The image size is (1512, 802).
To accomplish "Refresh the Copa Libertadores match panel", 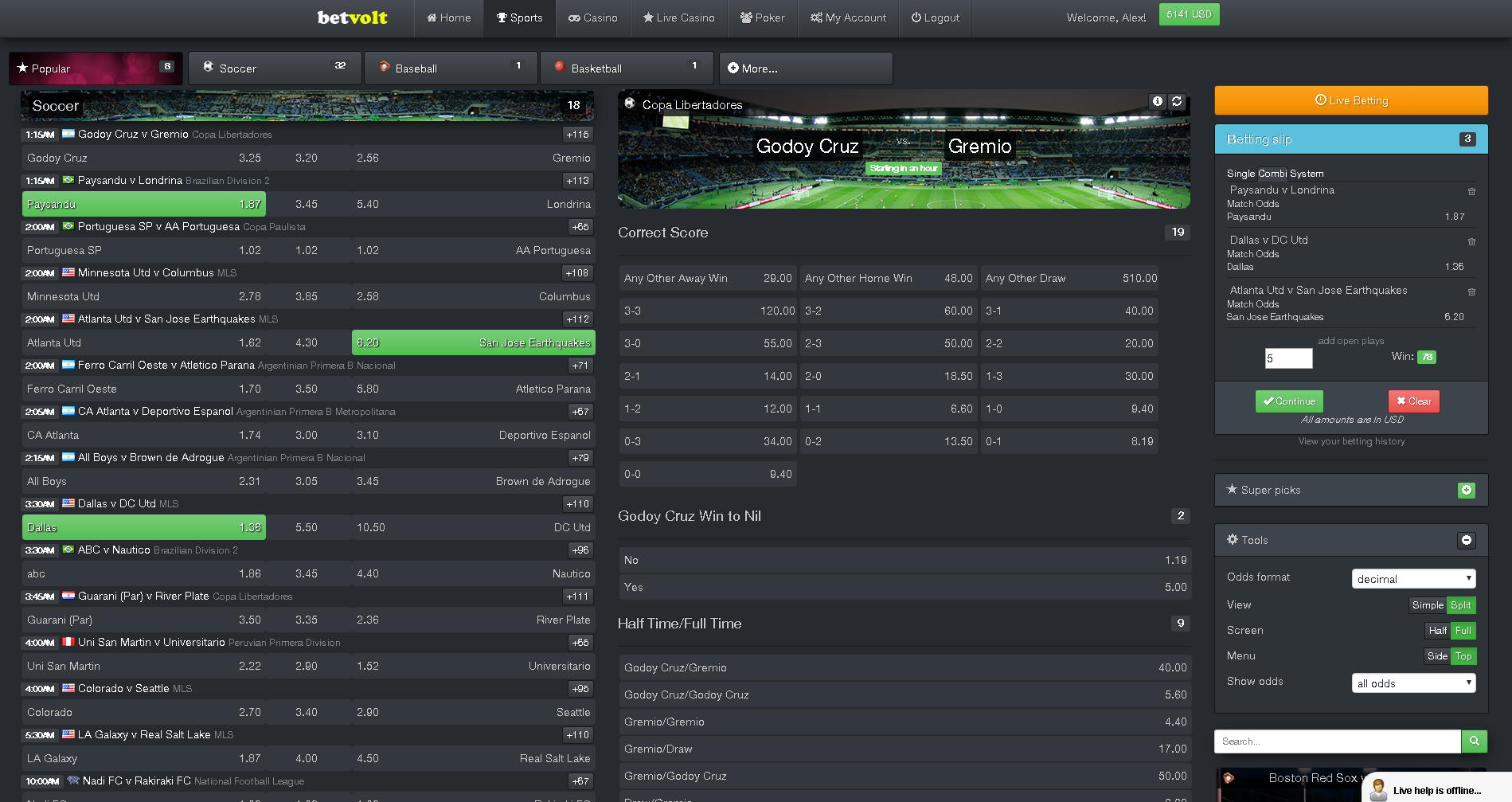I will [1177, 101].
